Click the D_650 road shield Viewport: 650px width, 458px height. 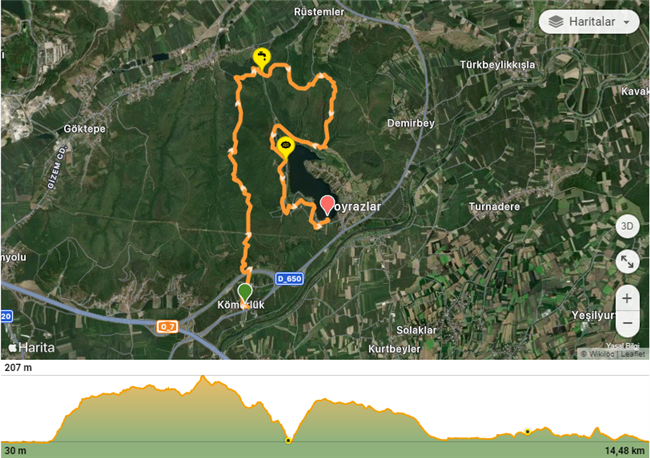coord(289,279)
